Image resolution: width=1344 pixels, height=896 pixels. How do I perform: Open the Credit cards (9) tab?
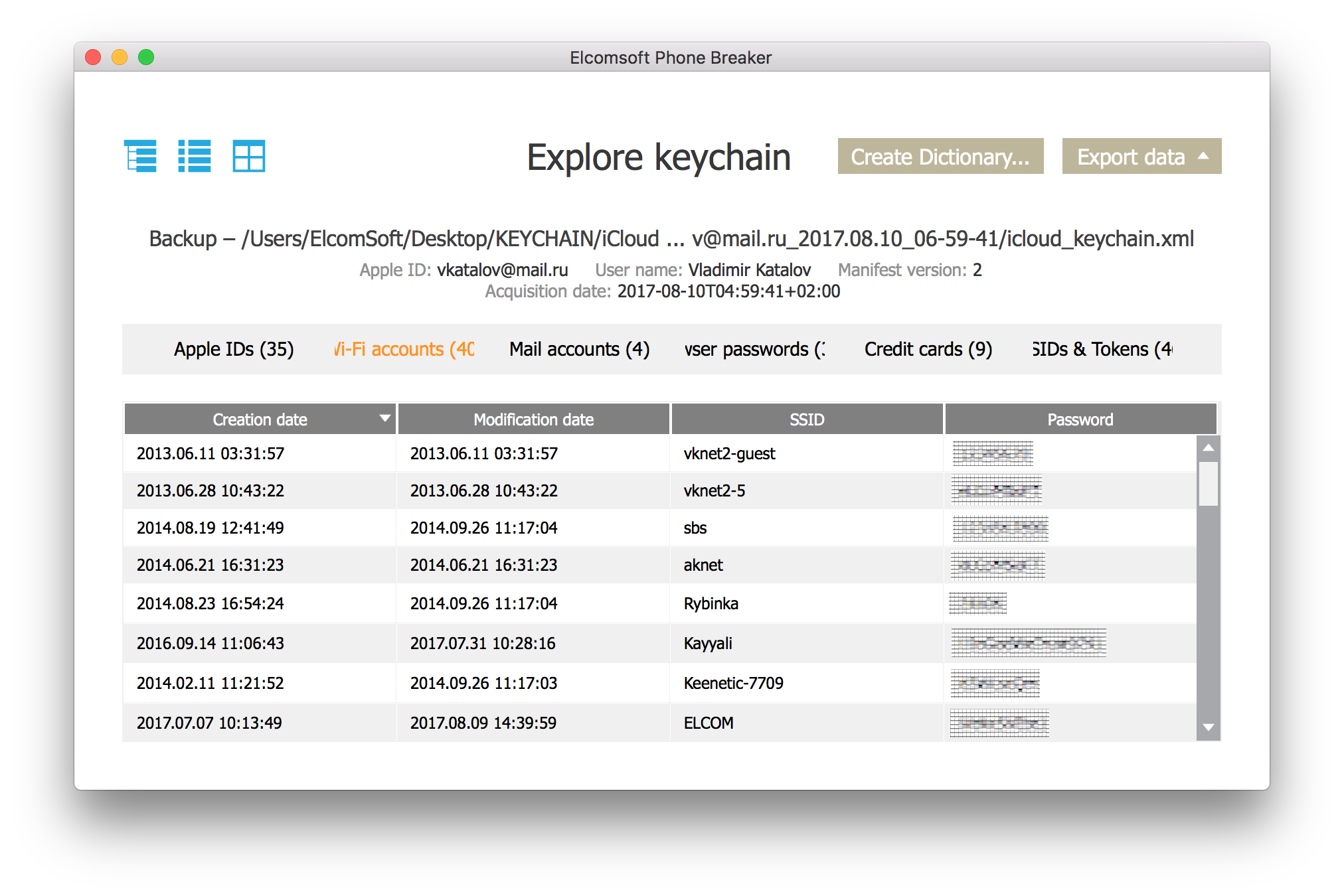[928, 349]
